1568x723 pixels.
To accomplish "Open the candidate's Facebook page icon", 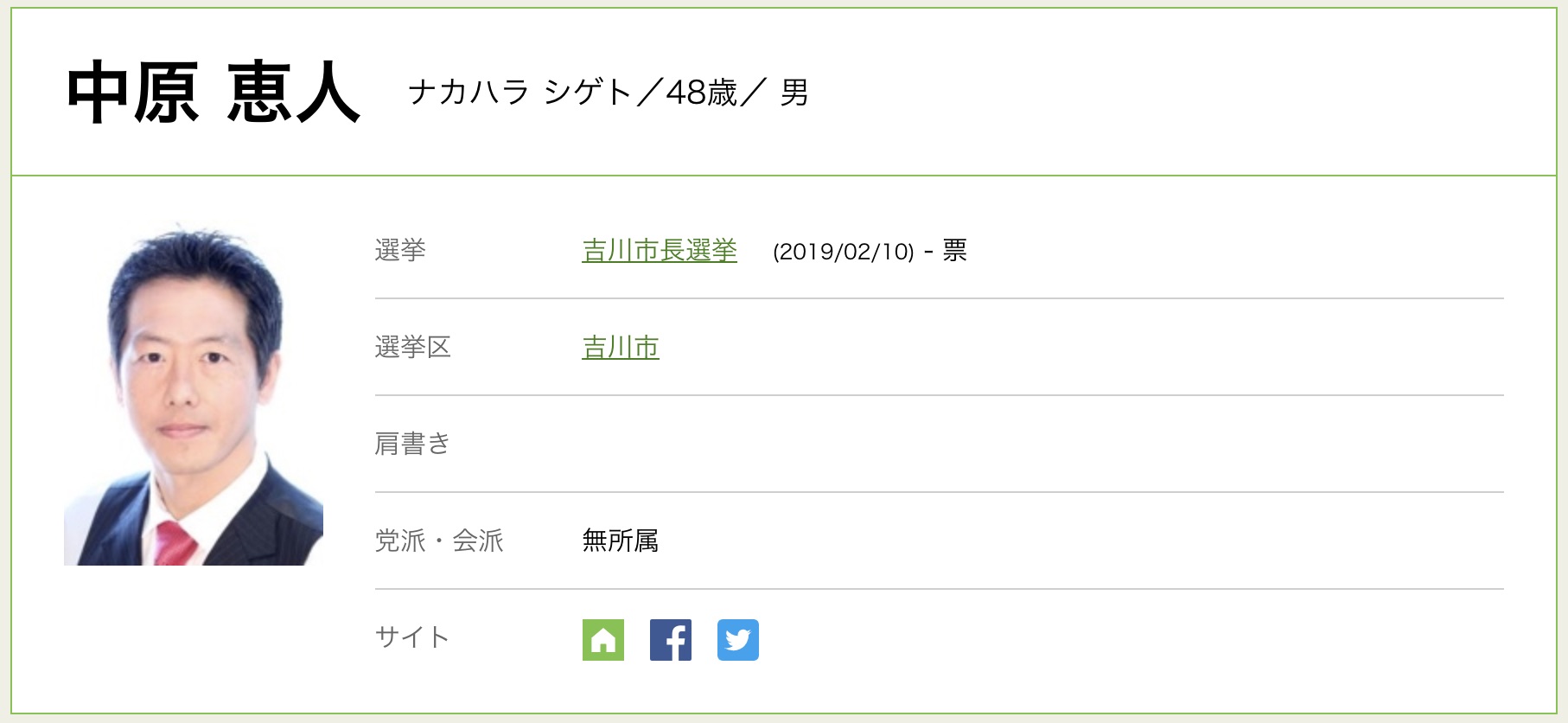I will (671, 640).
